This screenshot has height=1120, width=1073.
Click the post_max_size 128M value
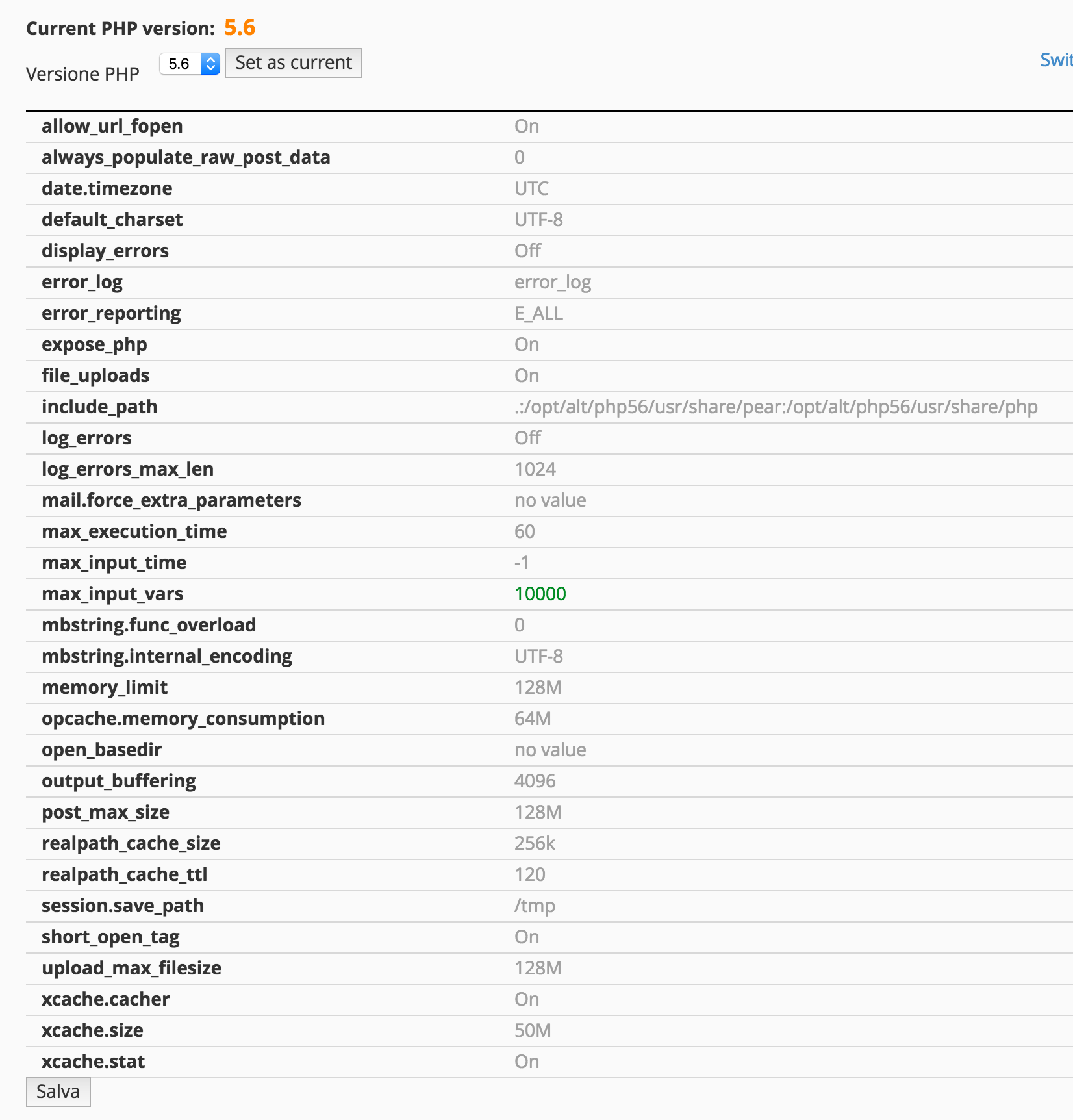point(538,812)
